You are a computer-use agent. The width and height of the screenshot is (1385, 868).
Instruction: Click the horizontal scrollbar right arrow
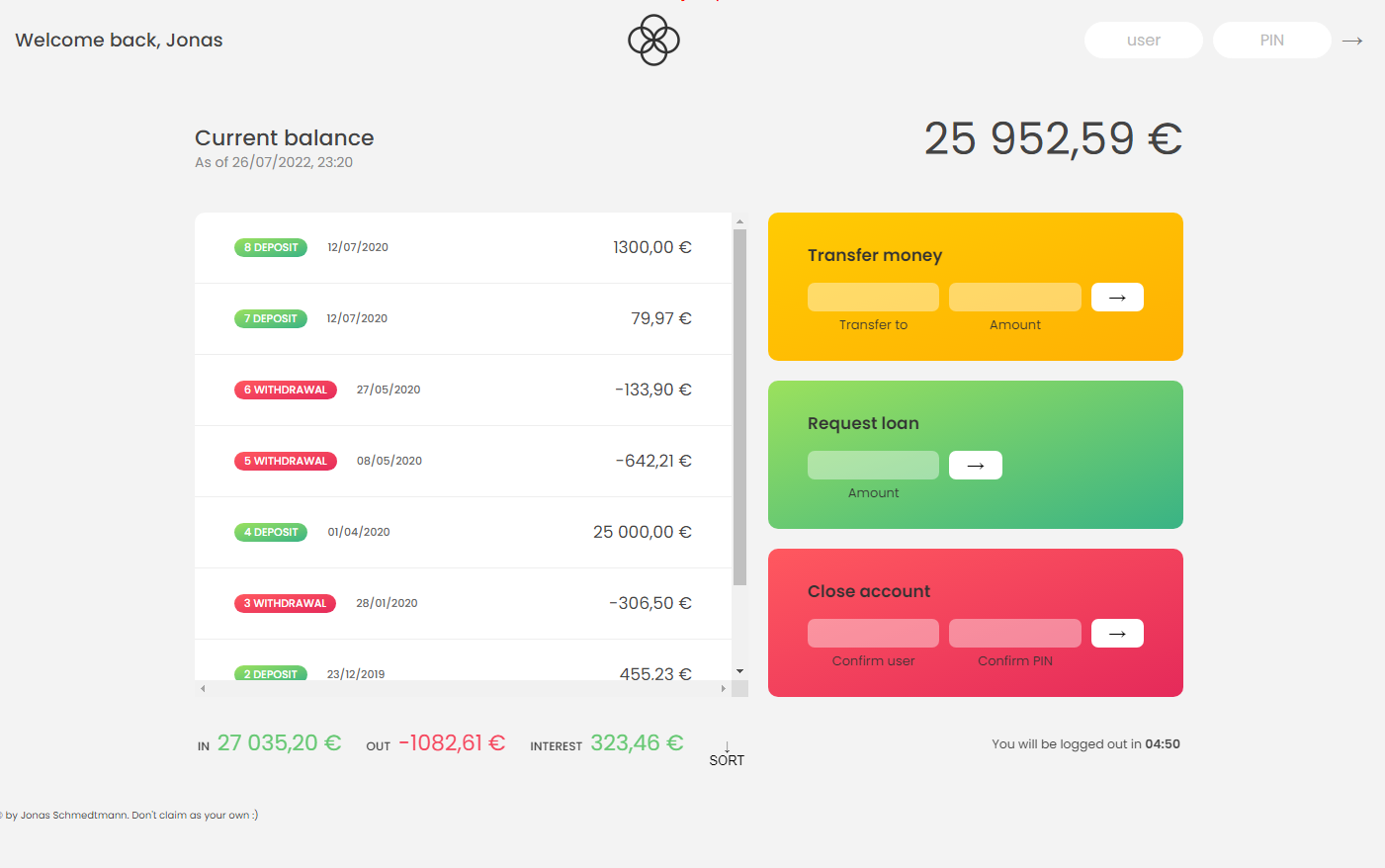tap(724, 688)
